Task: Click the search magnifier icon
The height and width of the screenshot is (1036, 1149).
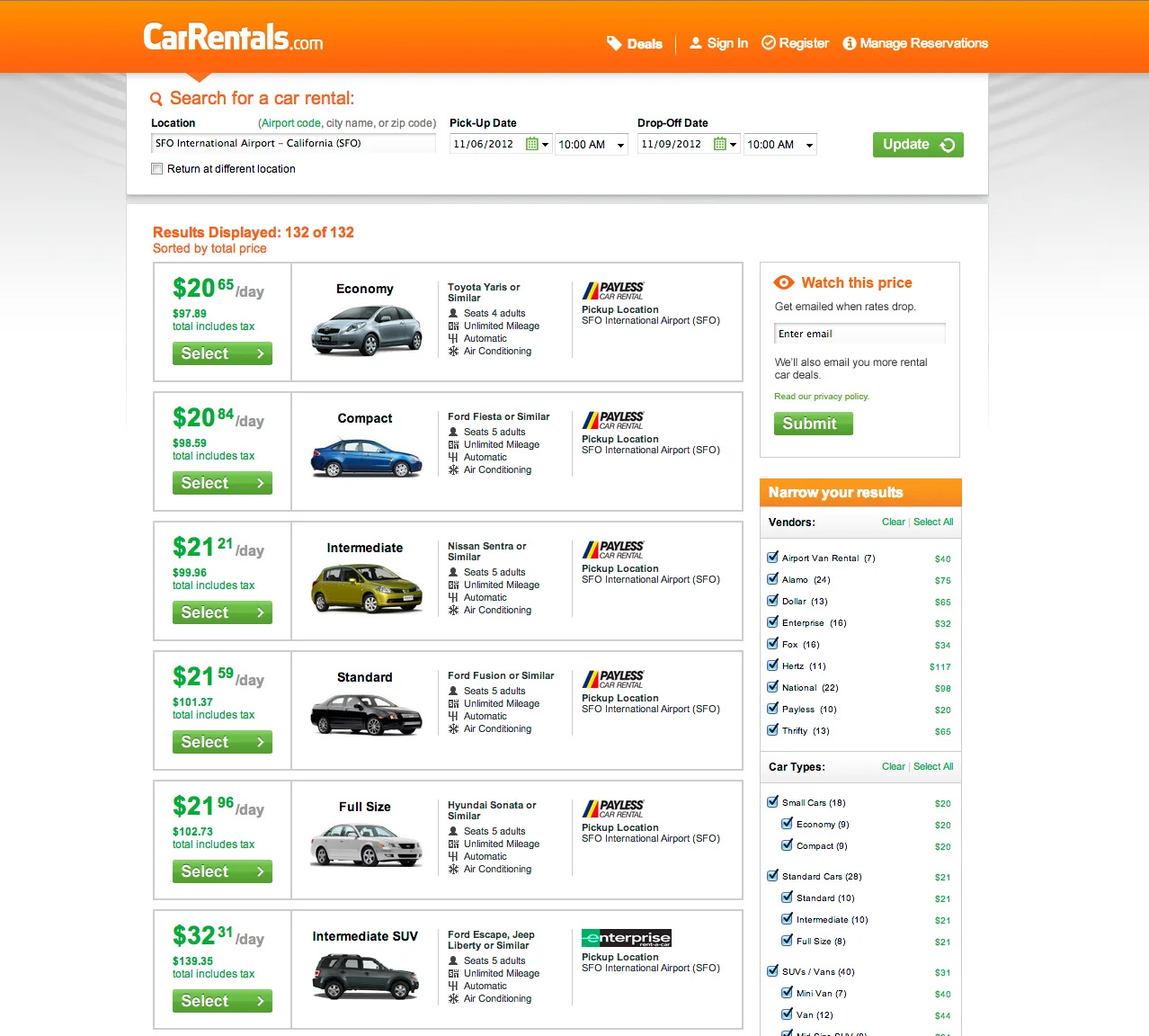Action: point(156,99)
